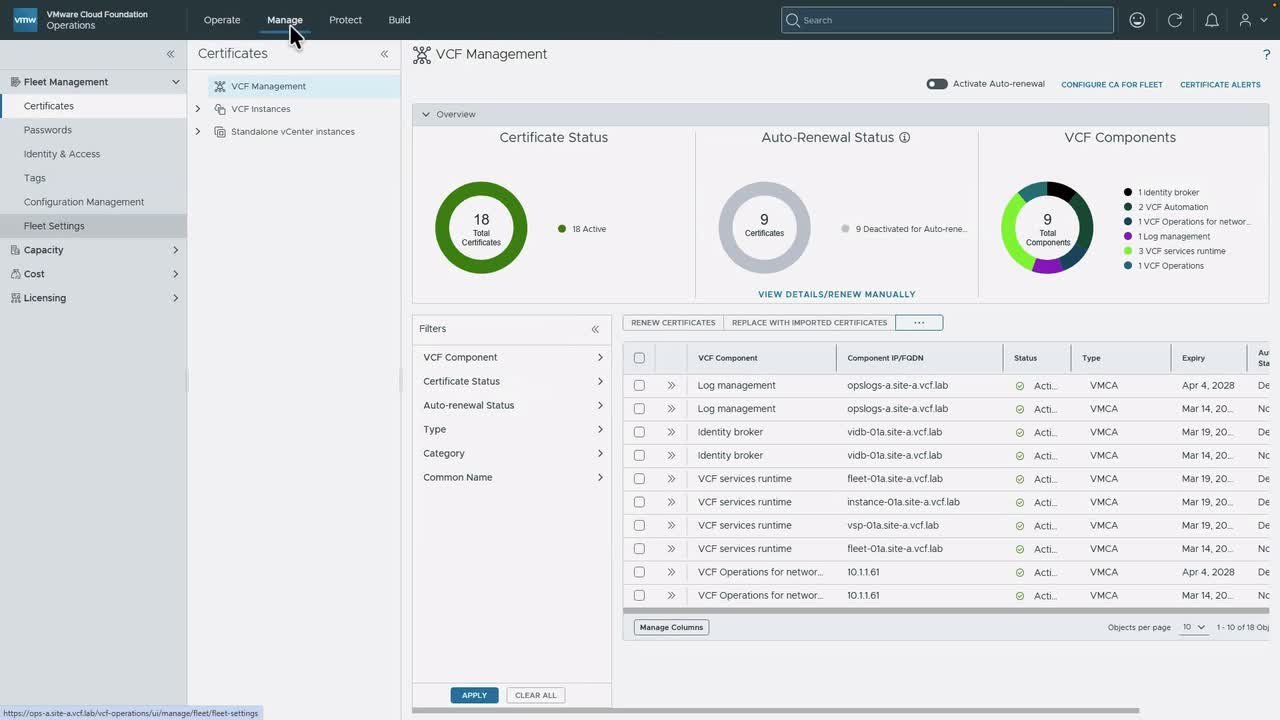Switch to the Protect tab

click(x=345, y=20)
